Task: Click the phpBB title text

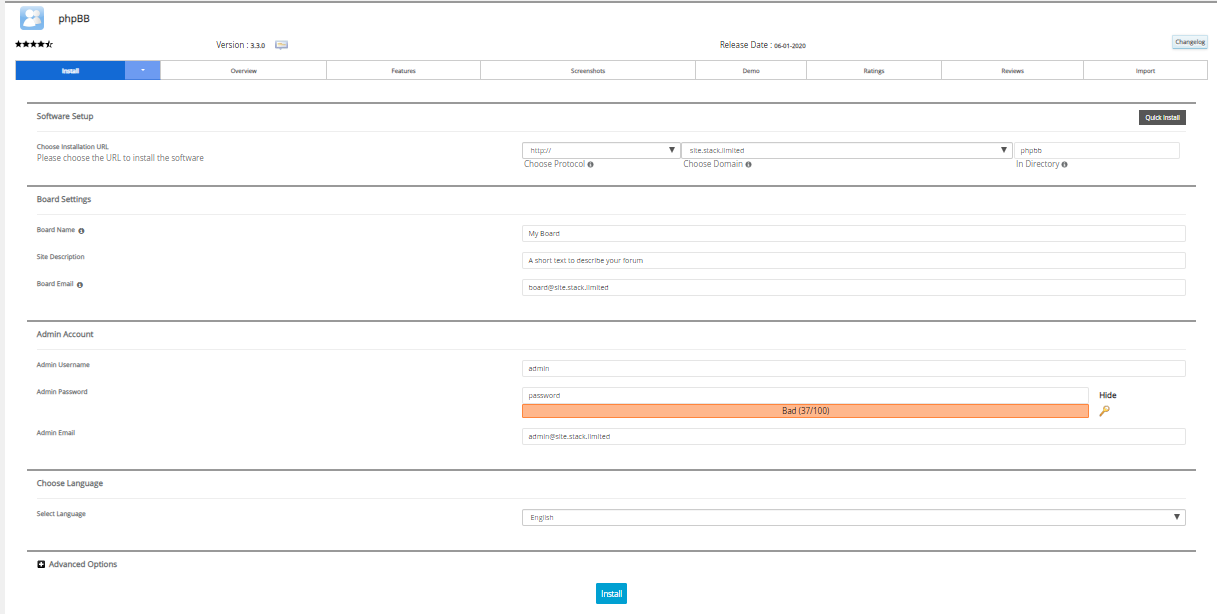Action: point(75,18)
